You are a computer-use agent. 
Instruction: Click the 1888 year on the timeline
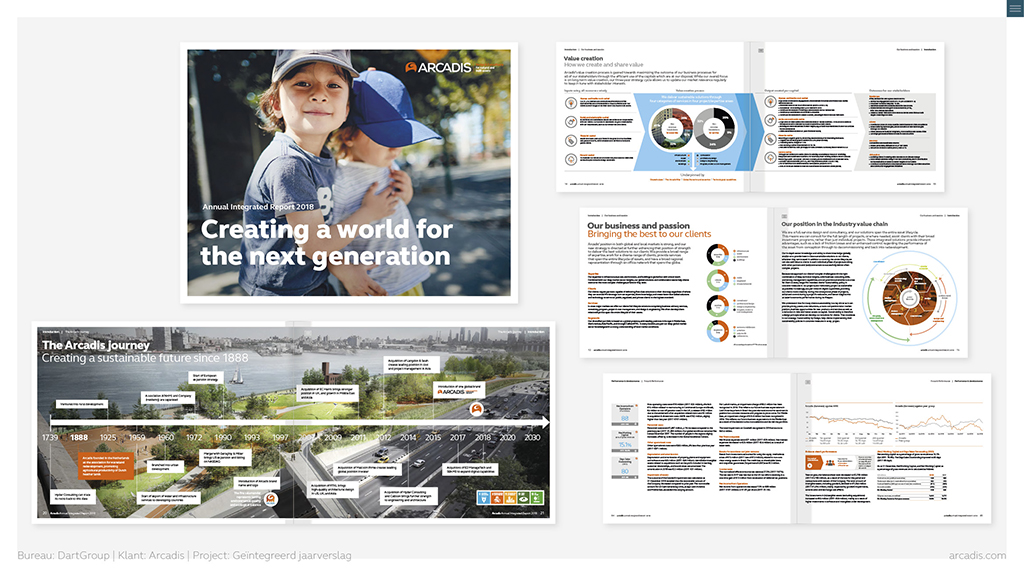click(79, 438)
